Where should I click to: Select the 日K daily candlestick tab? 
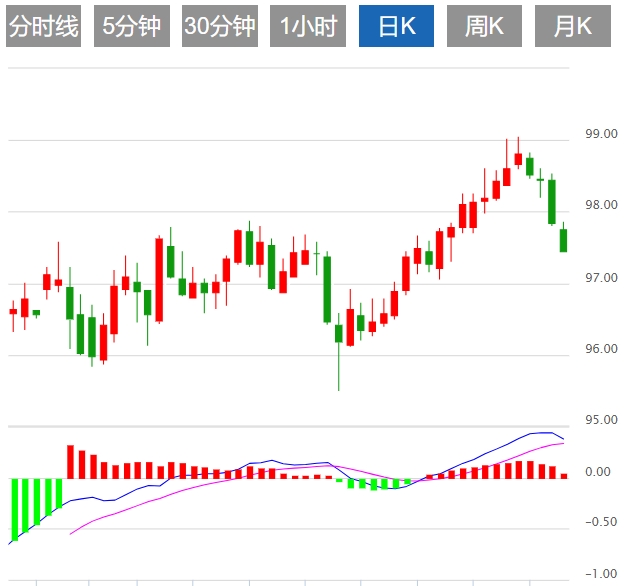tap(397, 26)
